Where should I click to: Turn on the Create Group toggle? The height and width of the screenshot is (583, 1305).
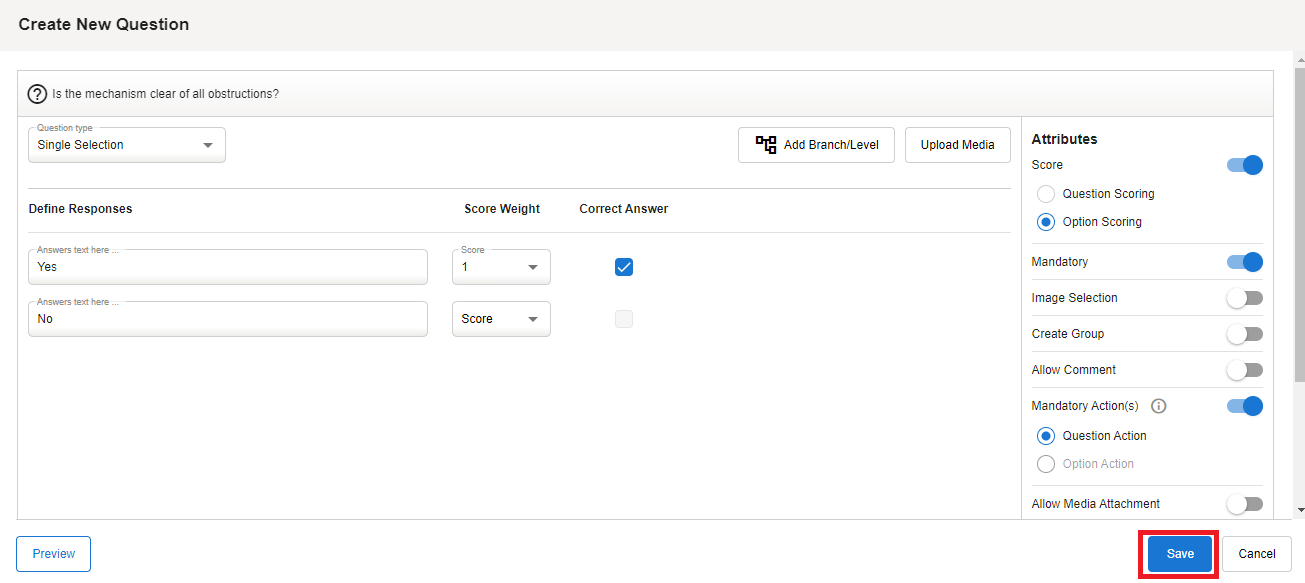tap(1245, 334)
